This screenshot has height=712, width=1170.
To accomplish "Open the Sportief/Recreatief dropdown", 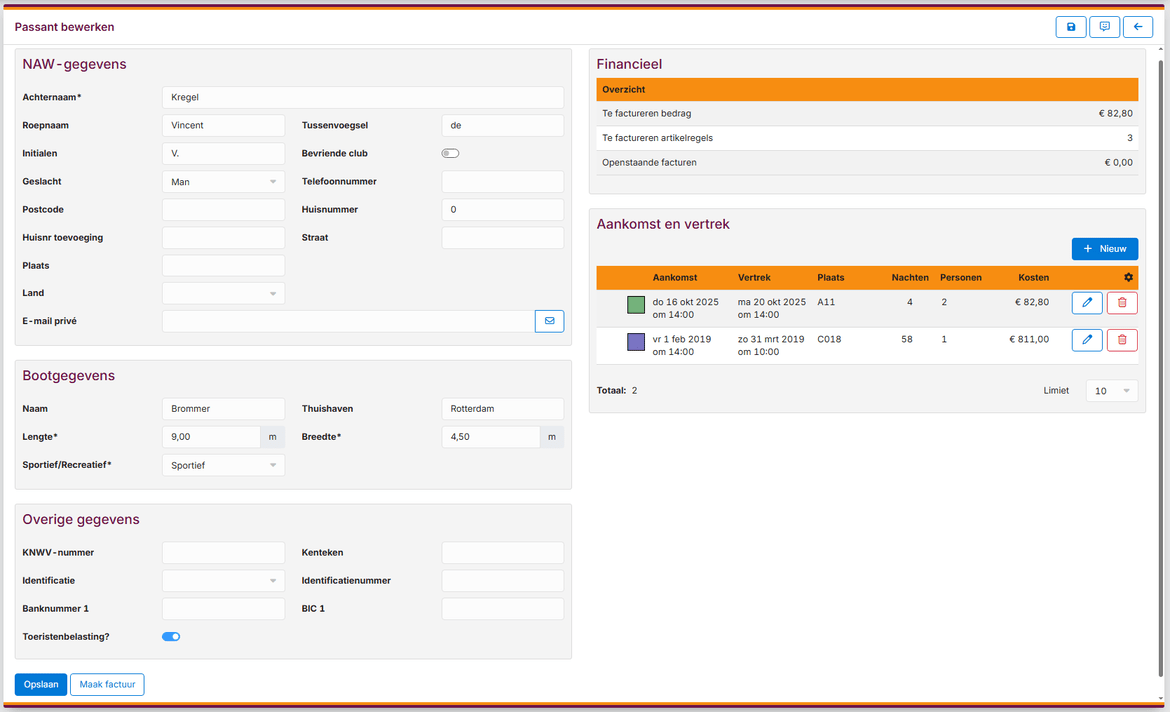I will click(223, 466).
